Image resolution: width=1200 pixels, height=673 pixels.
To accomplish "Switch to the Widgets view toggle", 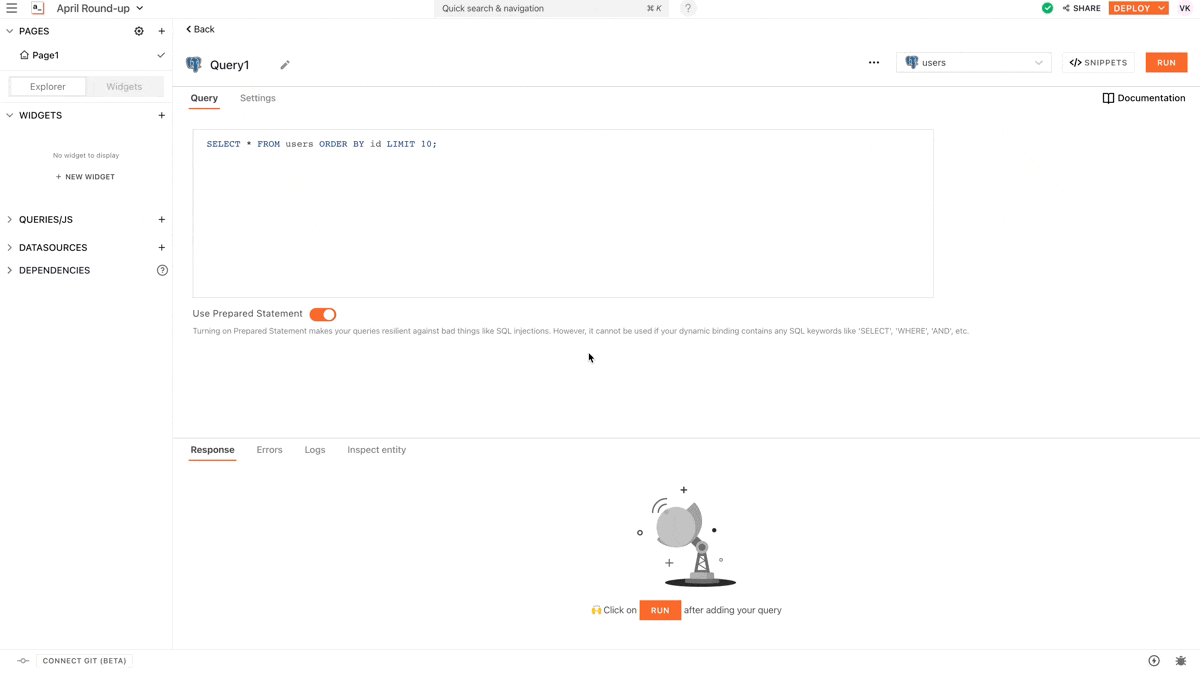I will click(124, 87).
